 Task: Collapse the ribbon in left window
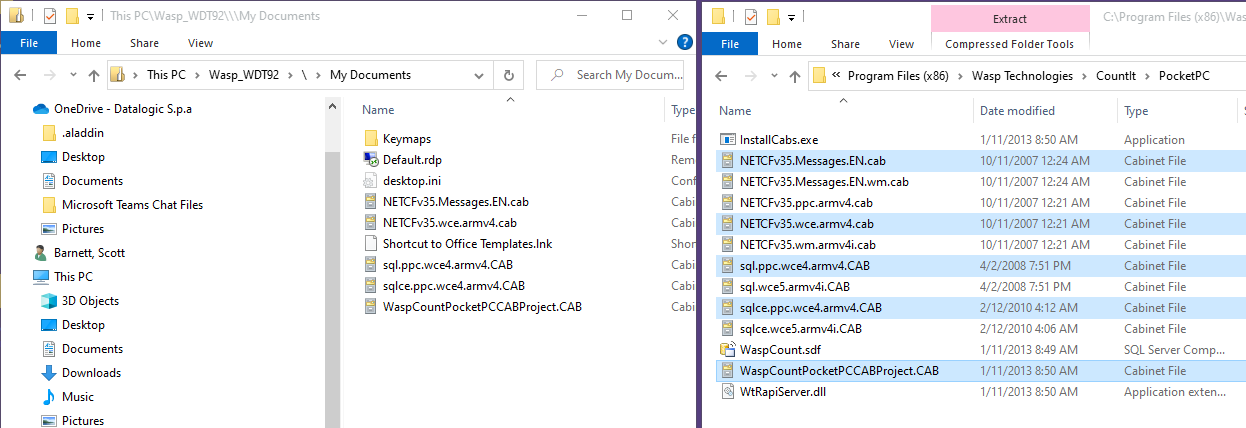pyautogui.click(x=663, y=43)
